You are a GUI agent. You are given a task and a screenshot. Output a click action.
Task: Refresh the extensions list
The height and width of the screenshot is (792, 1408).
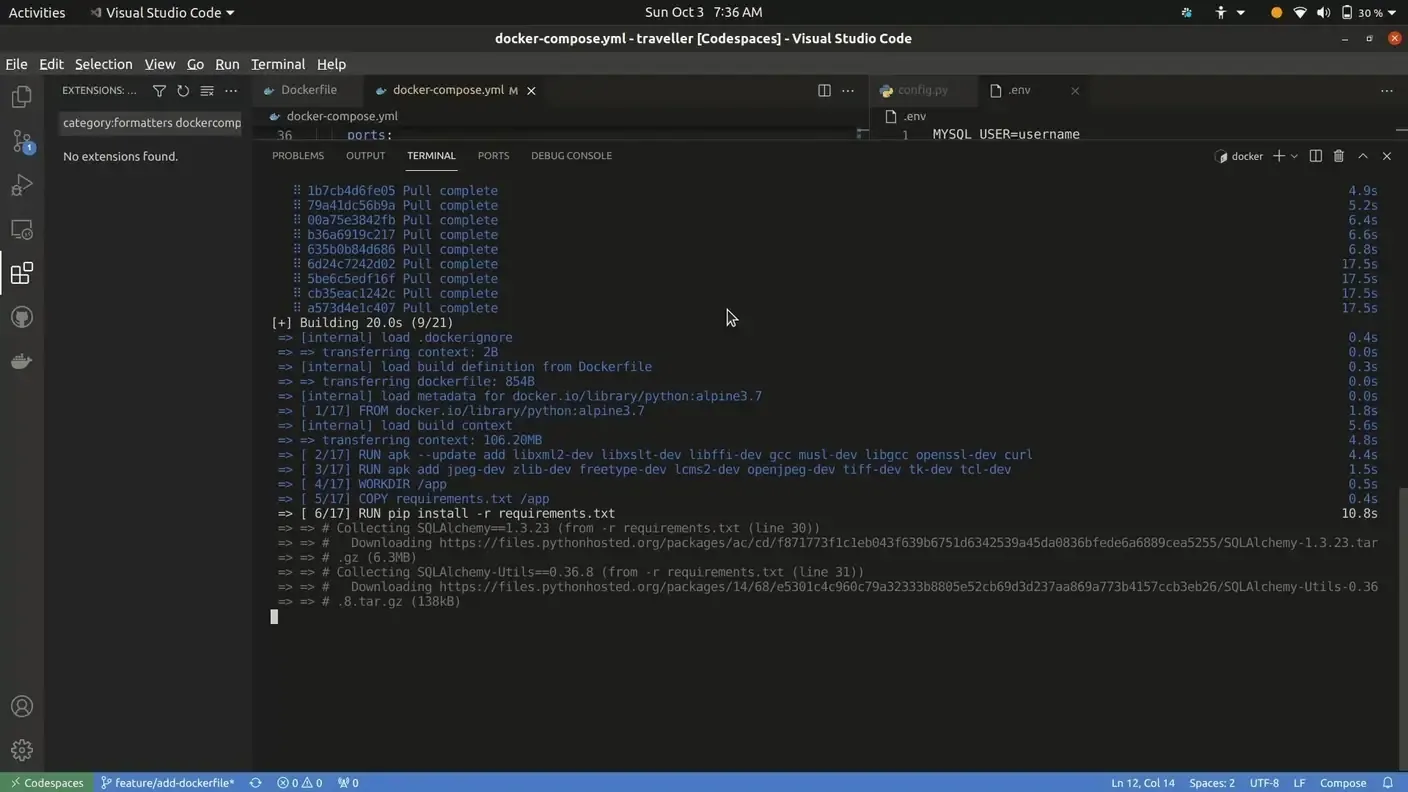[183, 90]
